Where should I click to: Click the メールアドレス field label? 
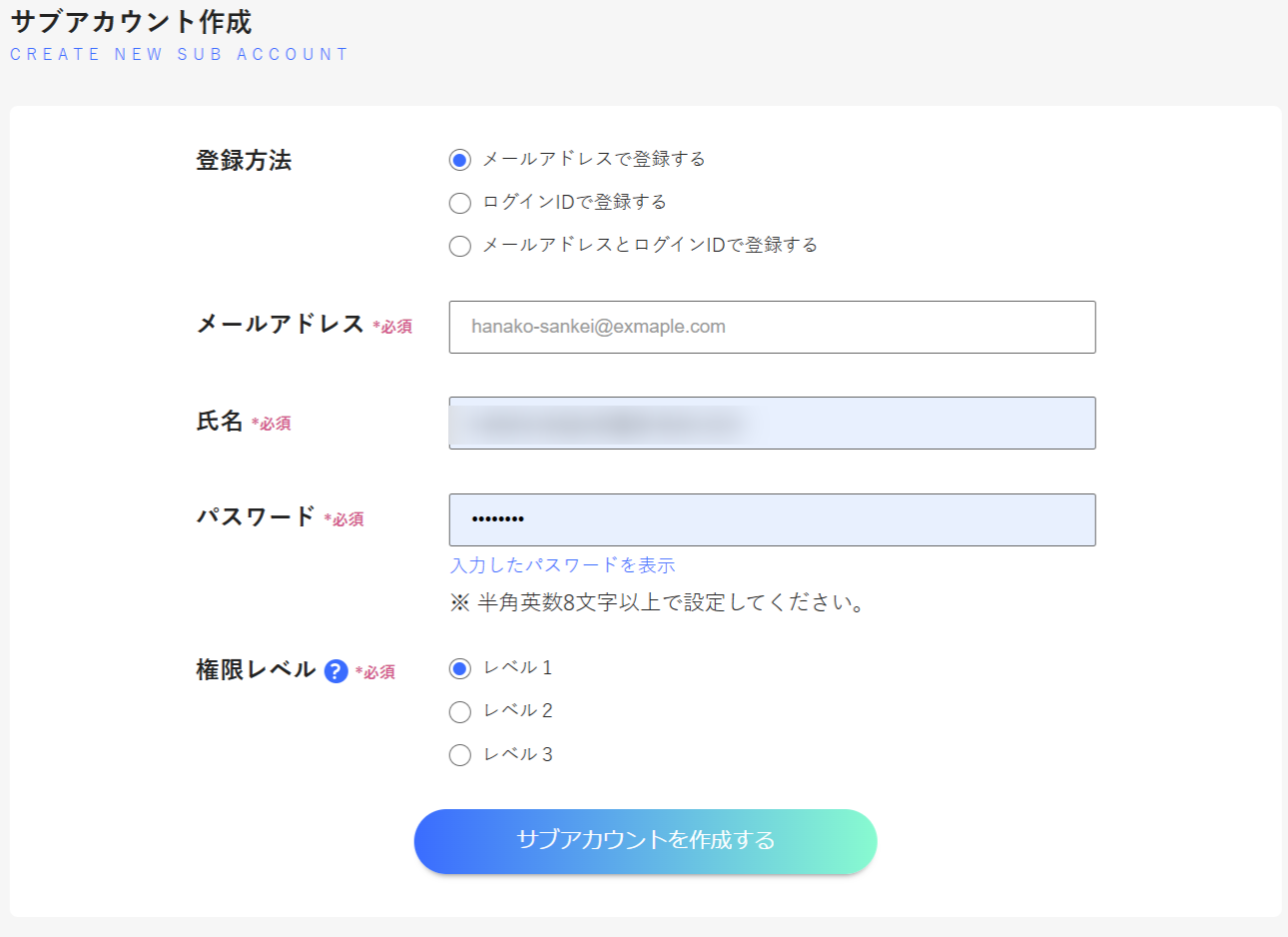[x=280, y=324]
